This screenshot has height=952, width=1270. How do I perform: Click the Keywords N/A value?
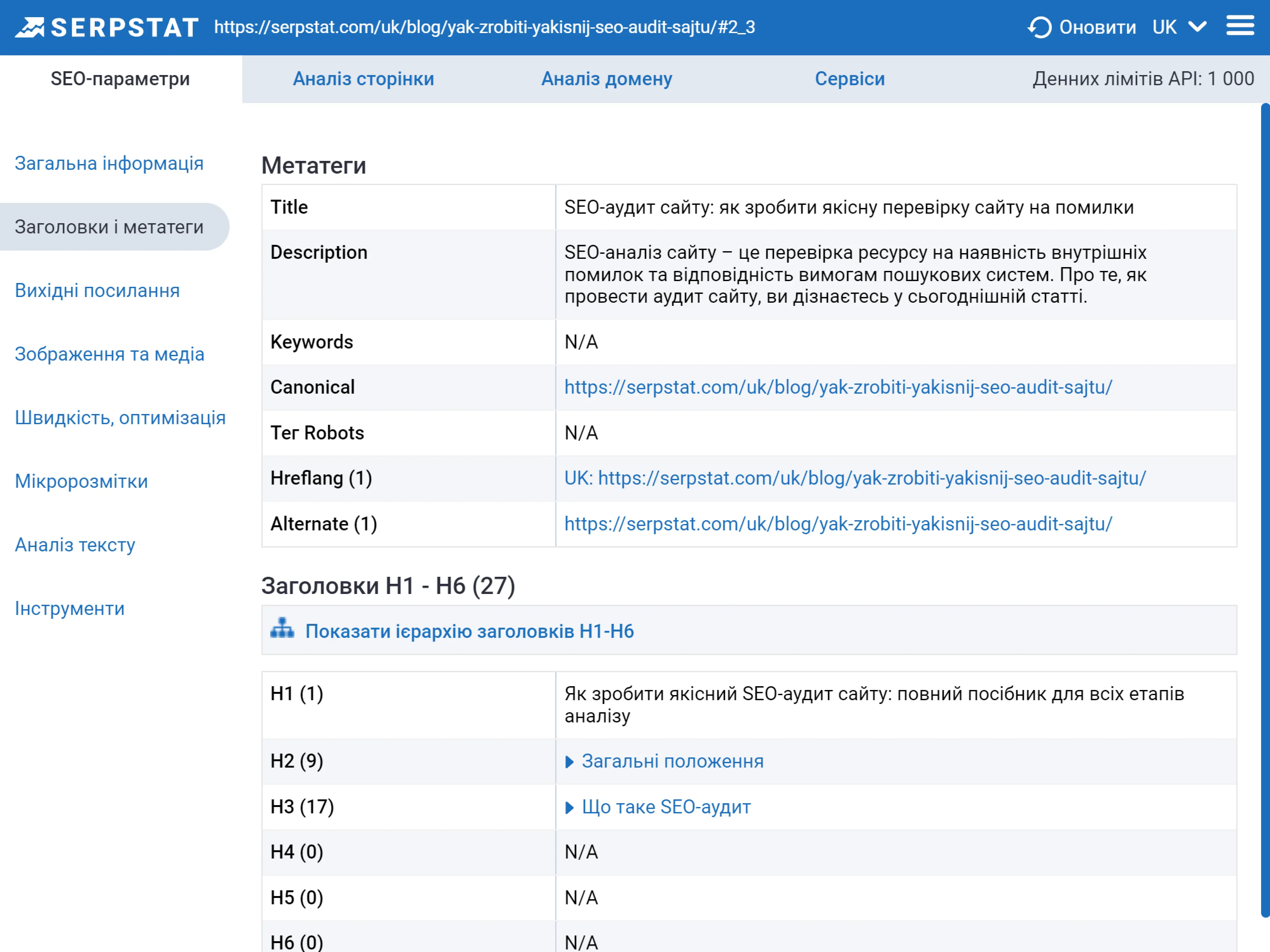pyautogui.click(x=581, y=341)
